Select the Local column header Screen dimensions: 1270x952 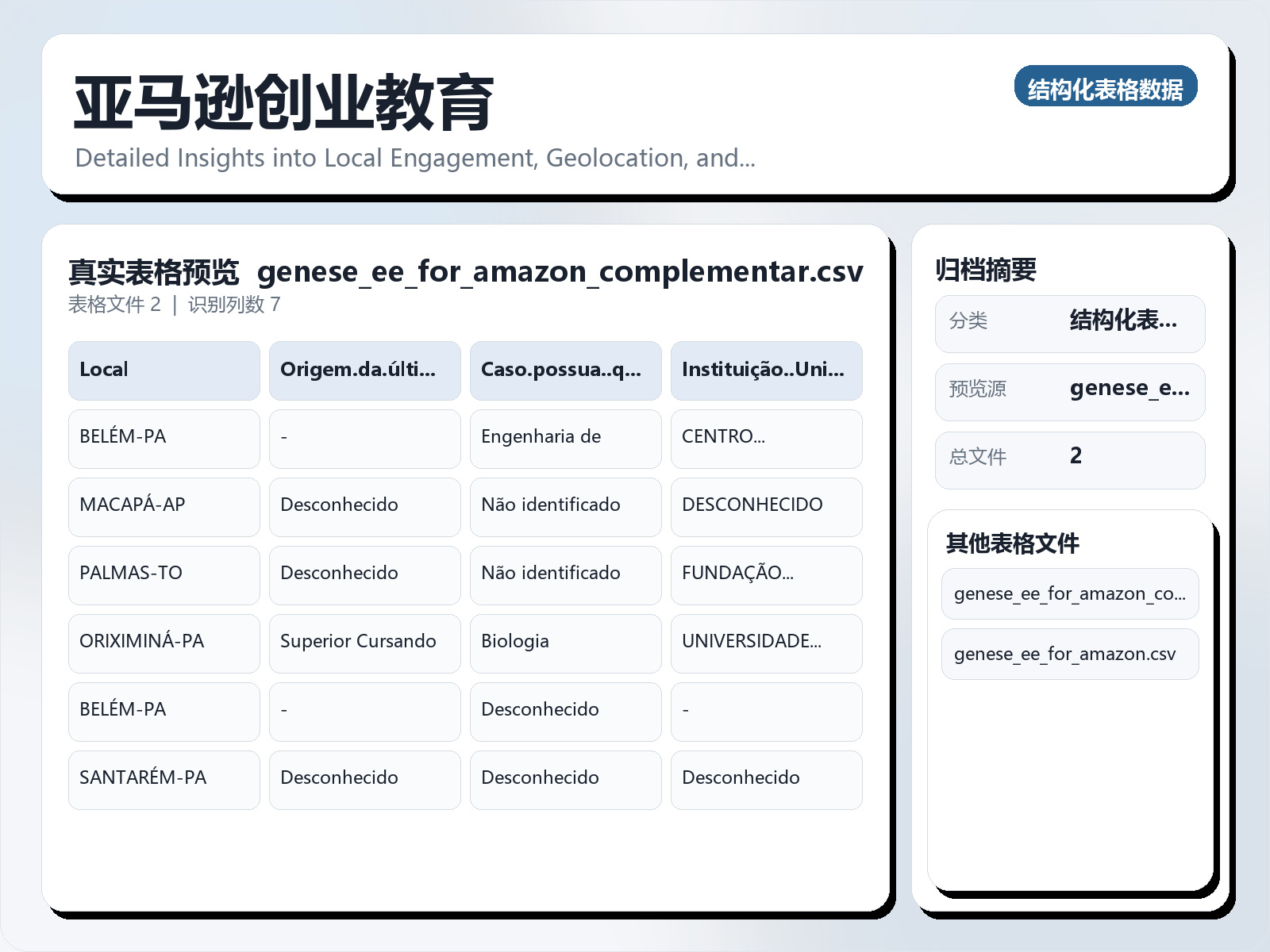(x=164, y=370)
